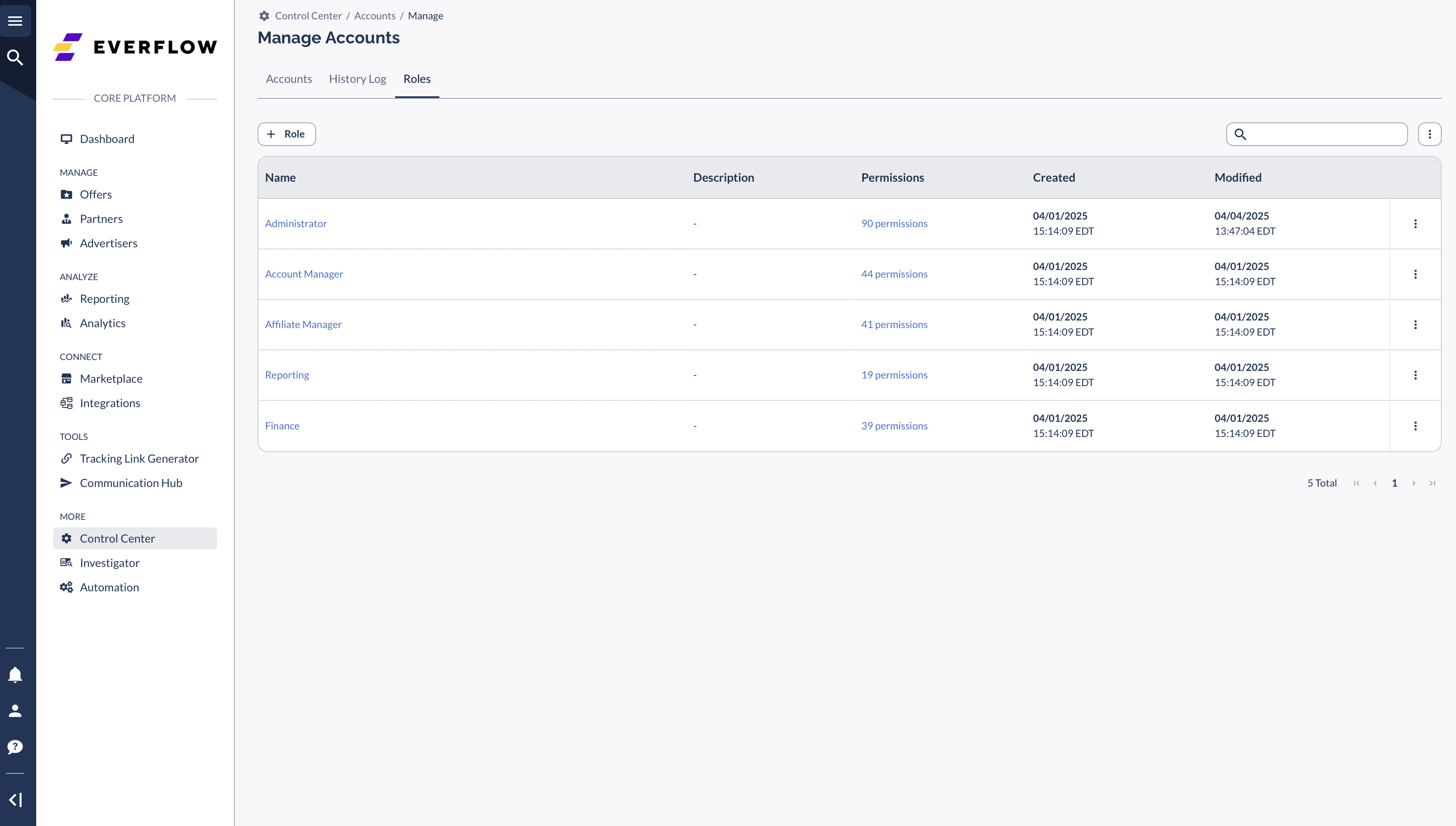Open Reporting under Analyze in the sidebar
Viewport: 1456px width, 826px height.
[135, 299]
